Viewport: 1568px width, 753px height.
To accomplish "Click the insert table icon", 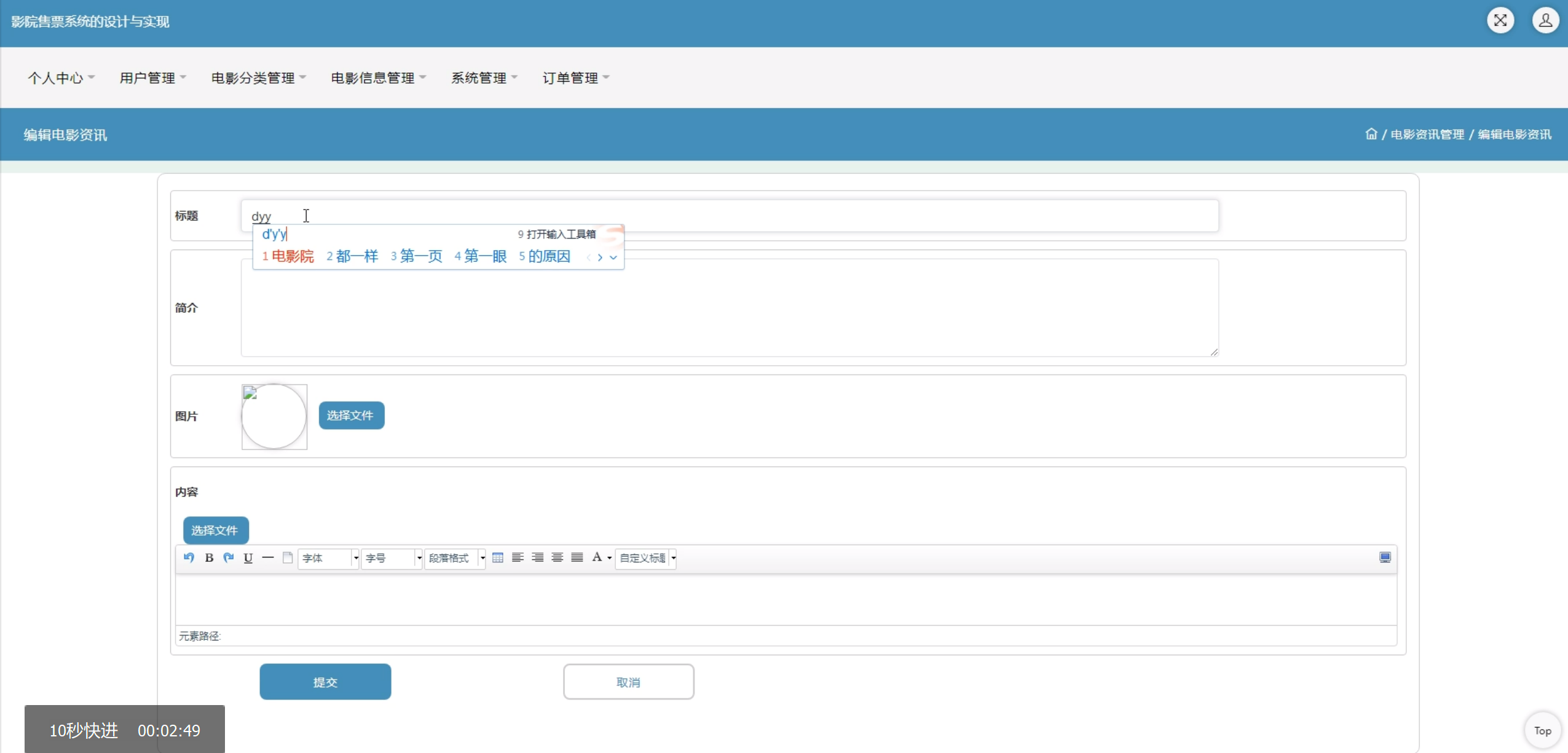I will (498, 558).
